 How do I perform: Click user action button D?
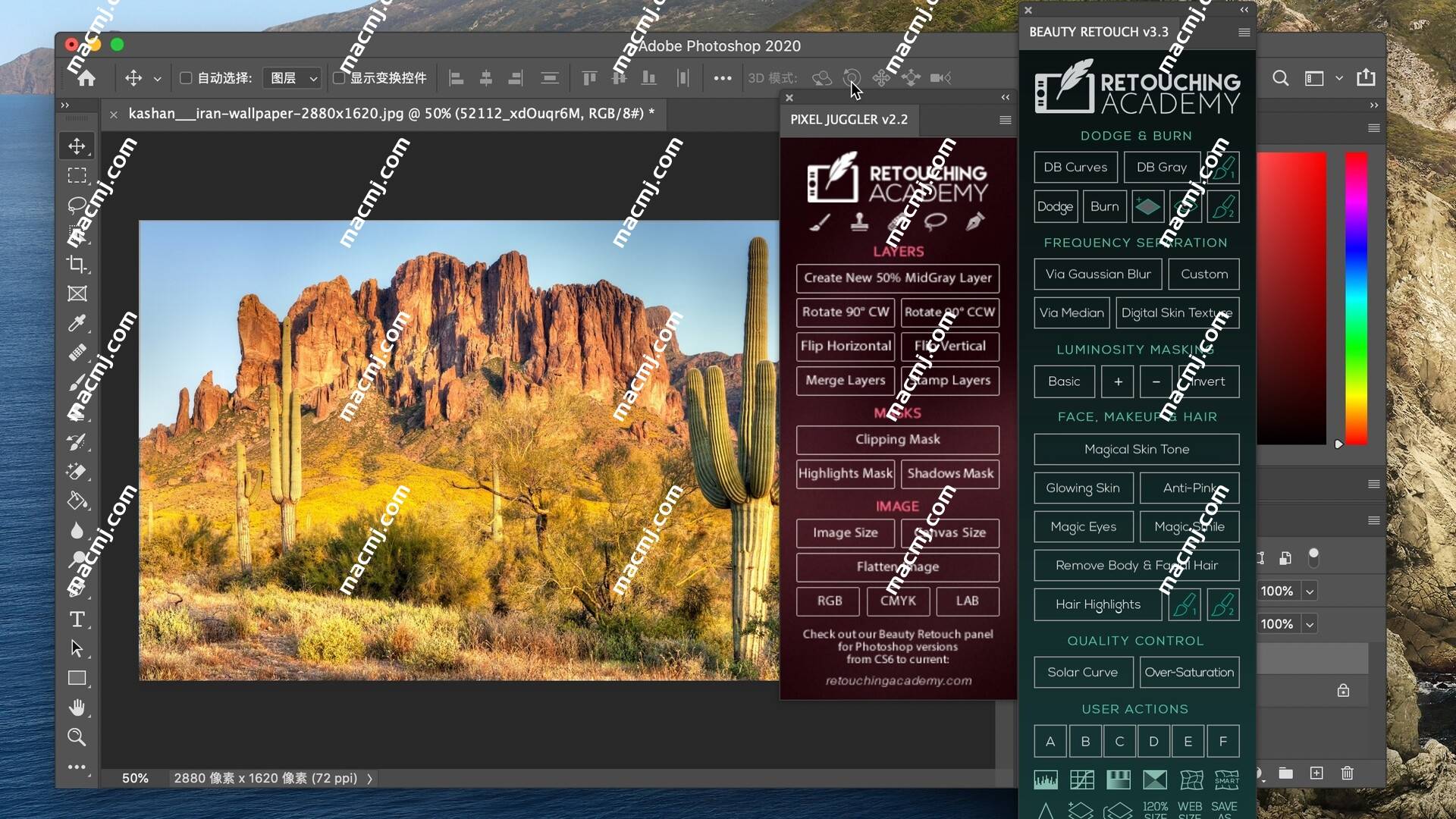pyautogui.click(x=1153, y=742)
